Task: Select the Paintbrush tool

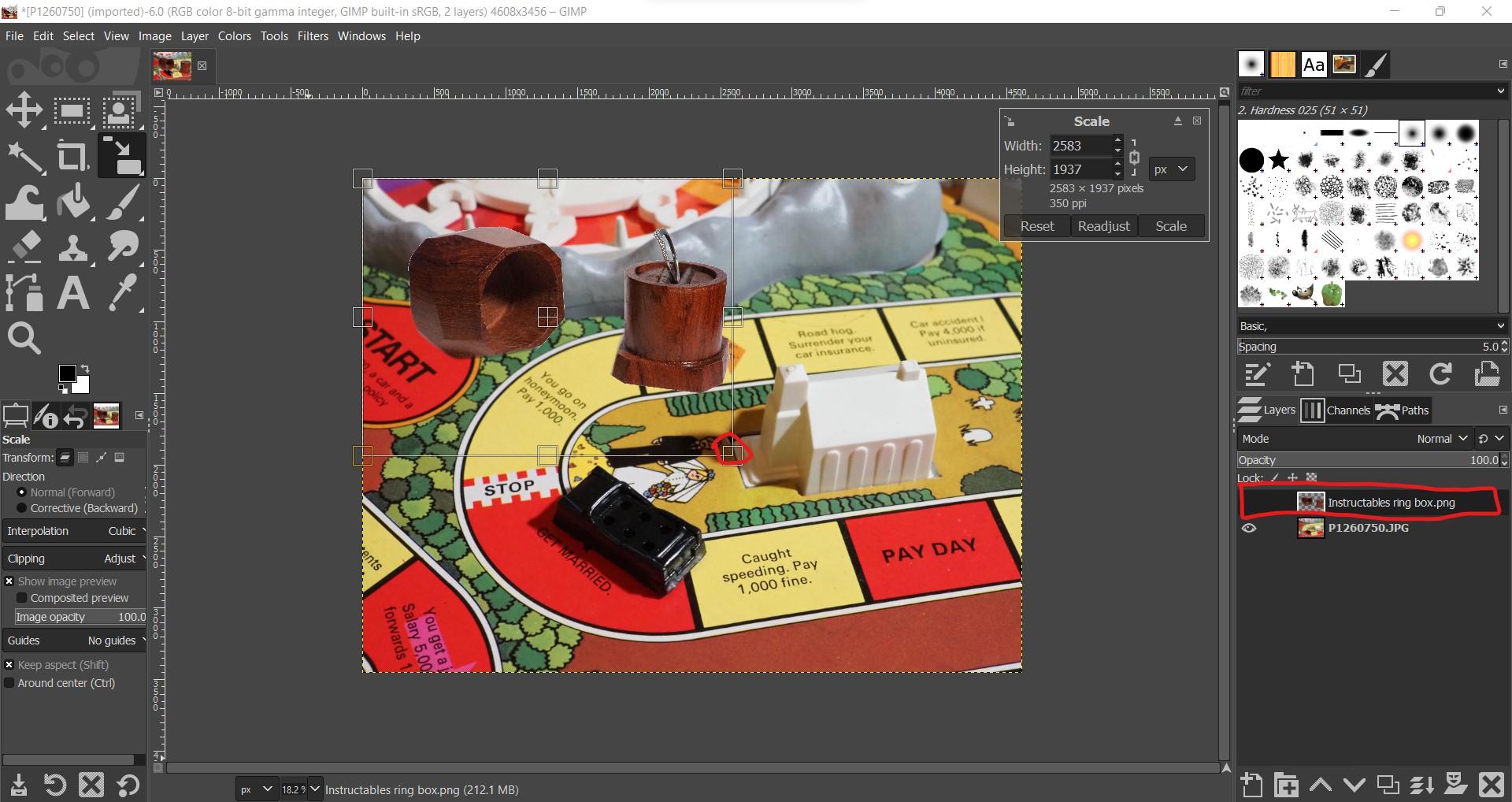Action: point(121,202)
